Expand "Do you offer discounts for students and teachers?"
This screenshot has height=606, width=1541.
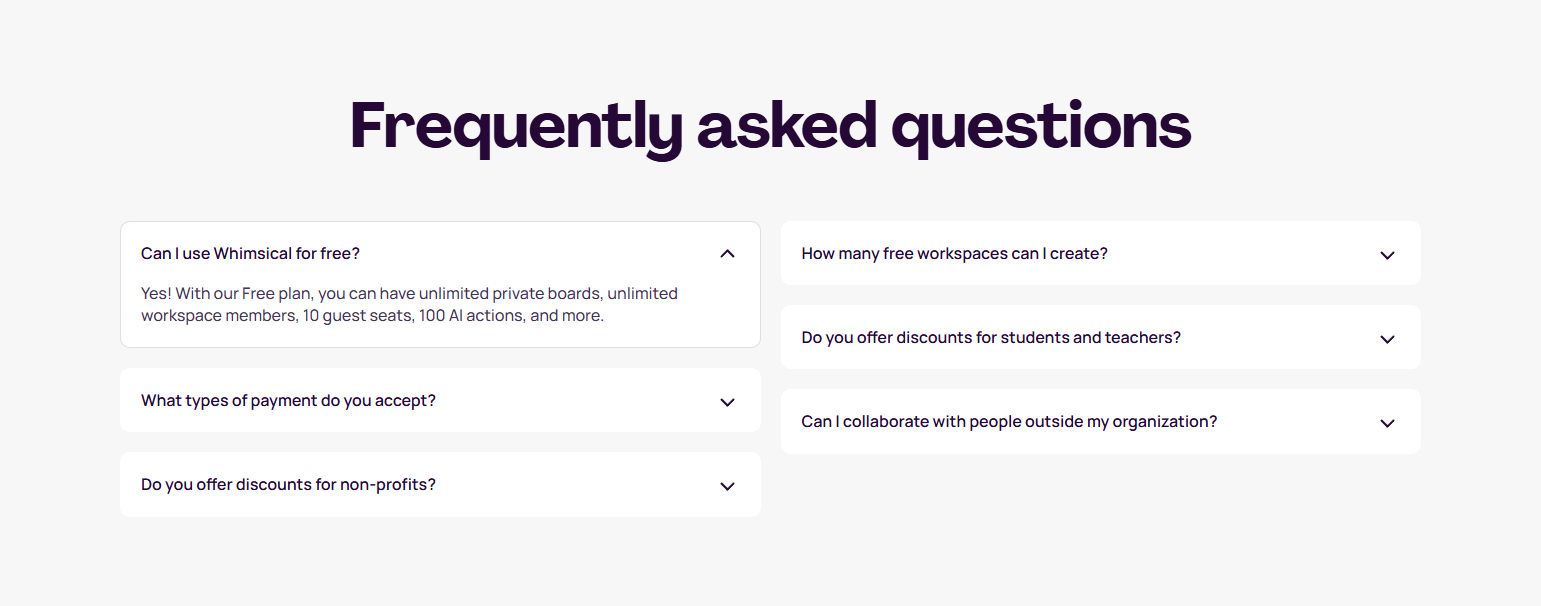click(x=1100, y=337)
